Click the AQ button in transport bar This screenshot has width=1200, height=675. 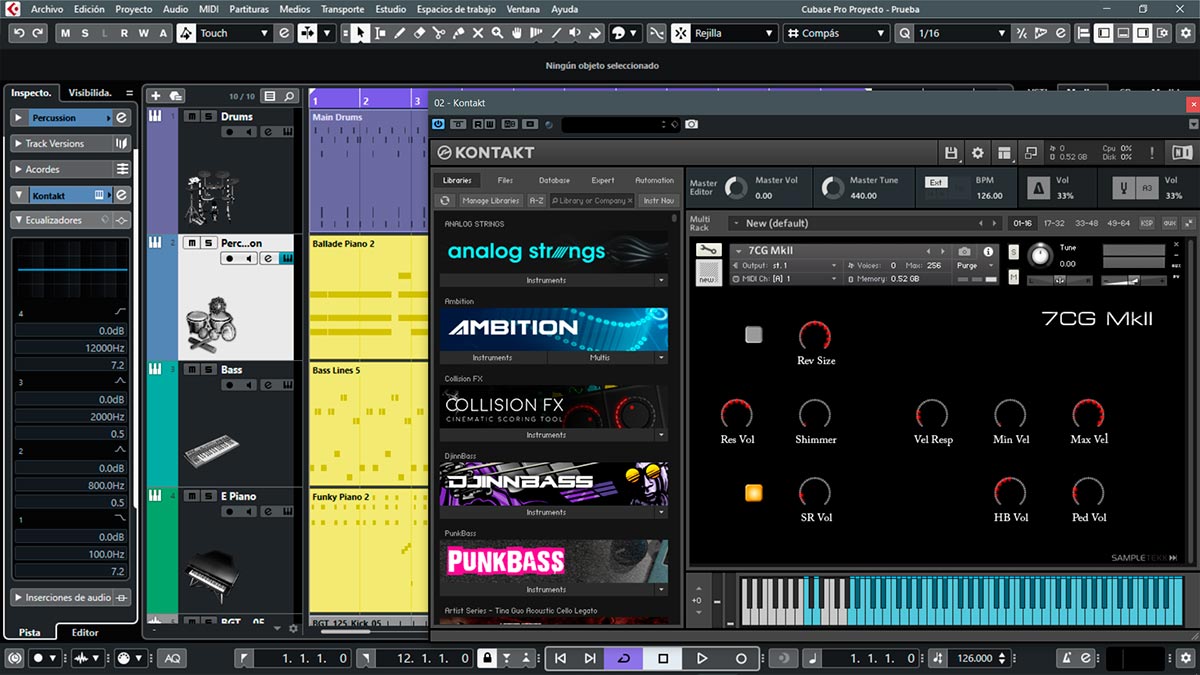tap(173, 658)
